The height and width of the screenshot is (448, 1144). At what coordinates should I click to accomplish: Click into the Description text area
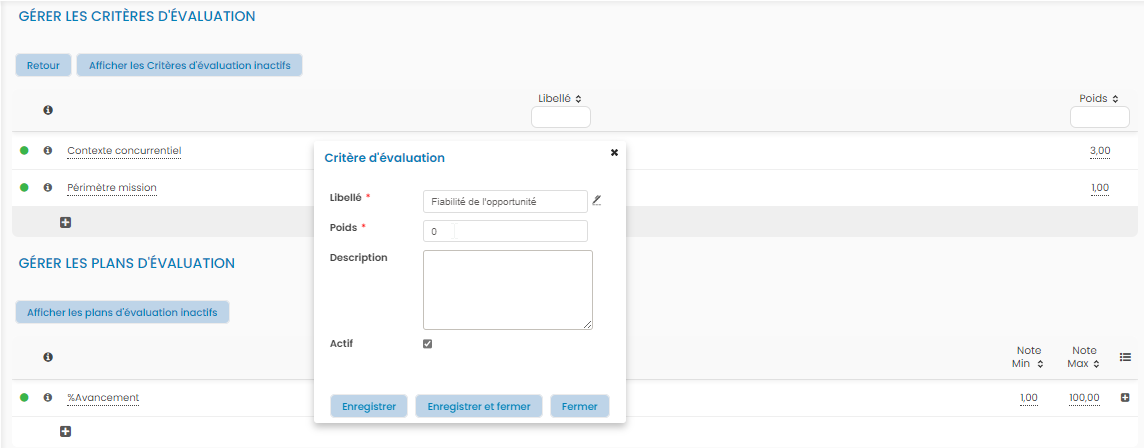(507, 289)
